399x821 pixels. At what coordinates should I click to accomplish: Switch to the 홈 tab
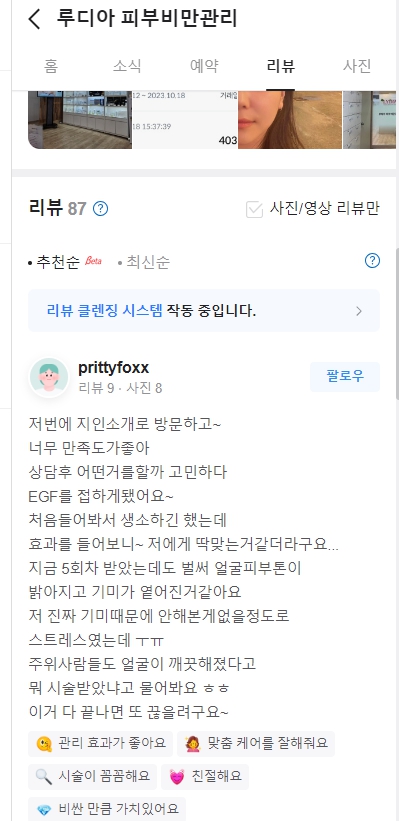click(x=51, y=66)
